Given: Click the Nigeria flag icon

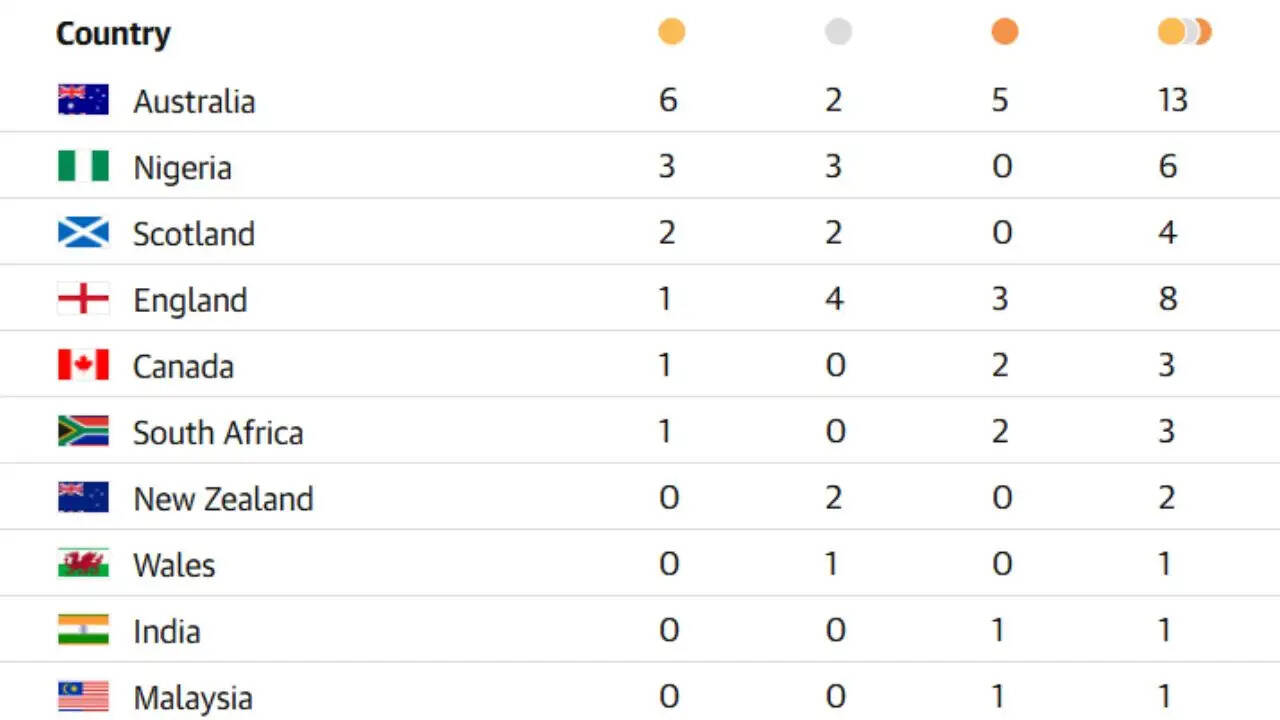Looking at the screenshot, I should click(83, 166).
